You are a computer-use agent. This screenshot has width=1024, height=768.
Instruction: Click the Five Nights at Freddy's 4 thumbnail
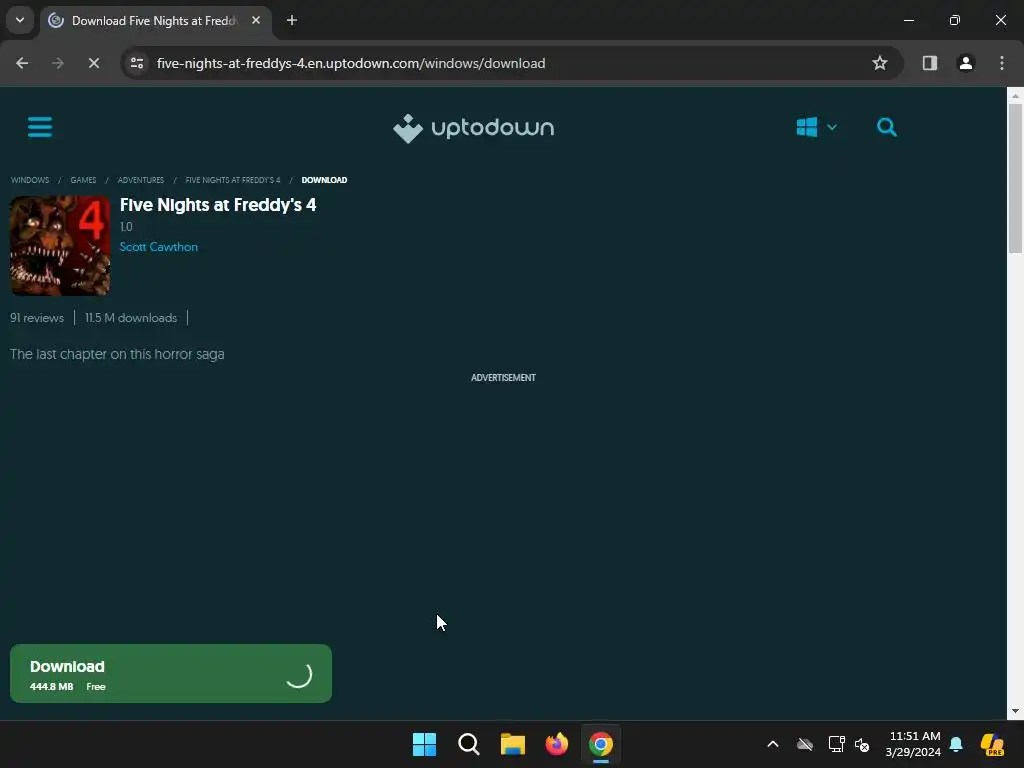(x=60, y=246)
